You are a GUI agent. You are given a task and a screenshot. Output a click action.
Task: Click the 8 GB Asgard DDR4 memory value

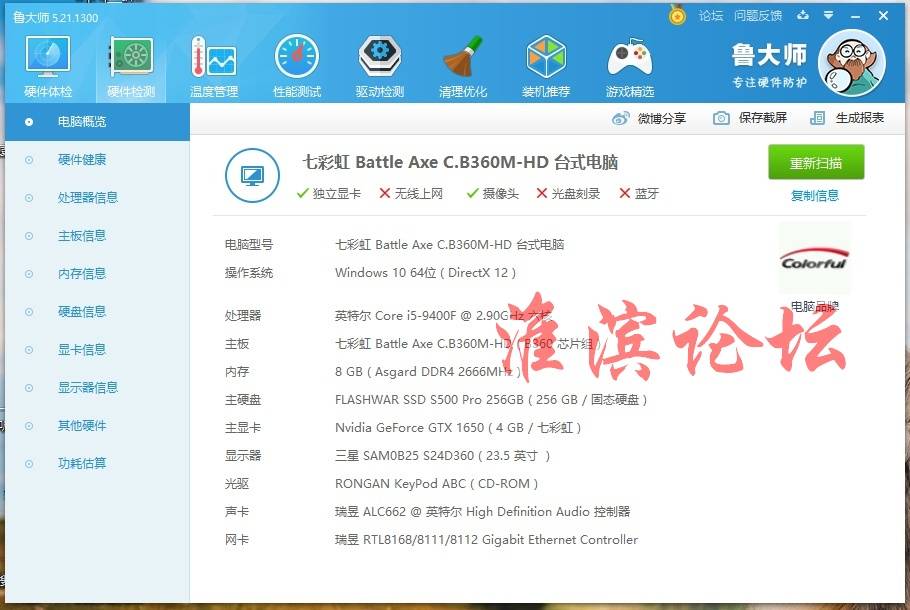pyautogui.click(x=428, y=372)
